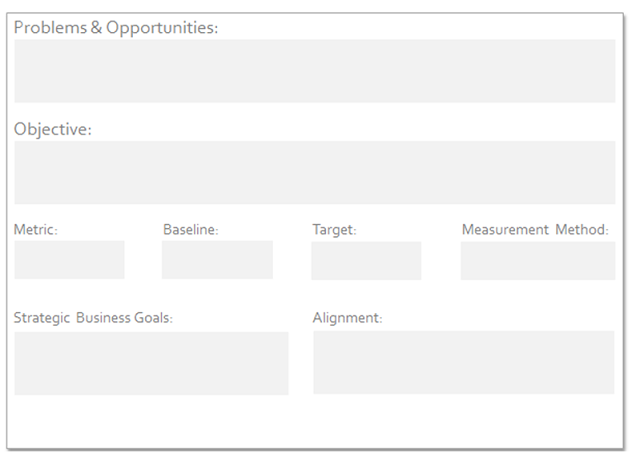Click the Strategic Business Goals text area
The height and width of the screenshot is (461, 632).
coord(152,363)
